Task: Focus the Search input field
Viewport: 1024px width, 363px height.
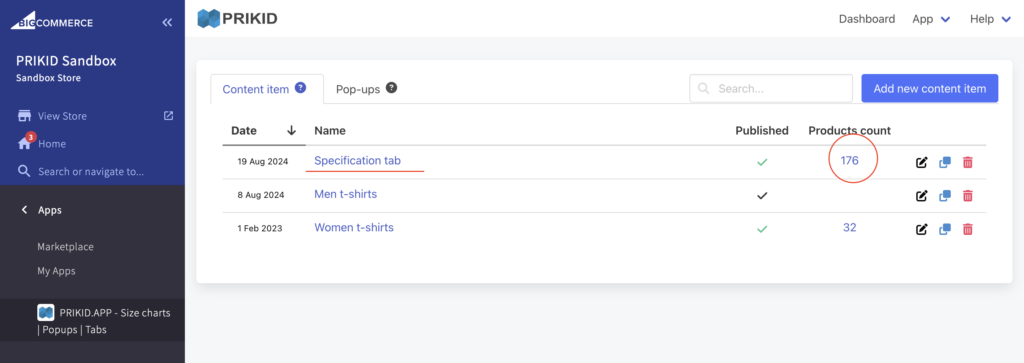Action: (771, 88)
